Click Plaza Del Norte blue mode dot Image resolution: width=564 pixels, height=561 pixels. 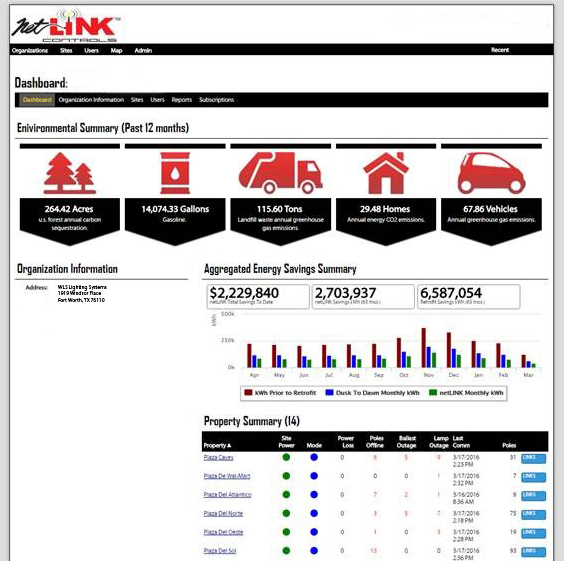[314, 513]
